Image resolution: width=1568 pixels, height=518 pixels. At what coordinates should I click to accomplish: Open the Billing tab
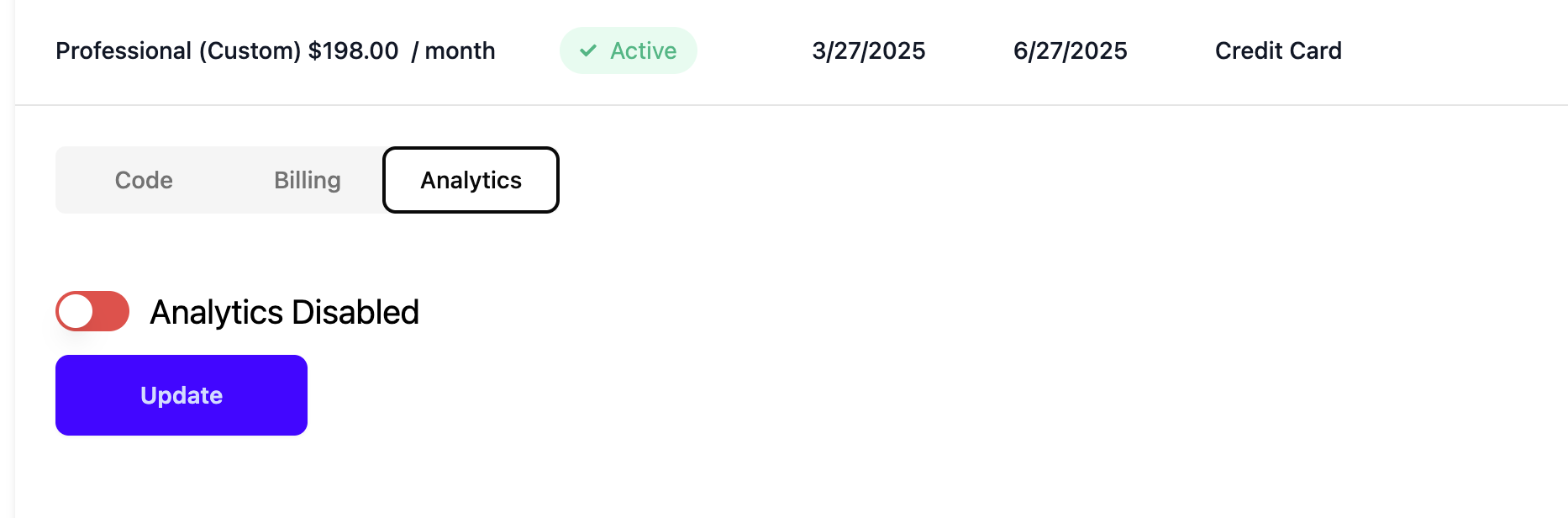308,180
